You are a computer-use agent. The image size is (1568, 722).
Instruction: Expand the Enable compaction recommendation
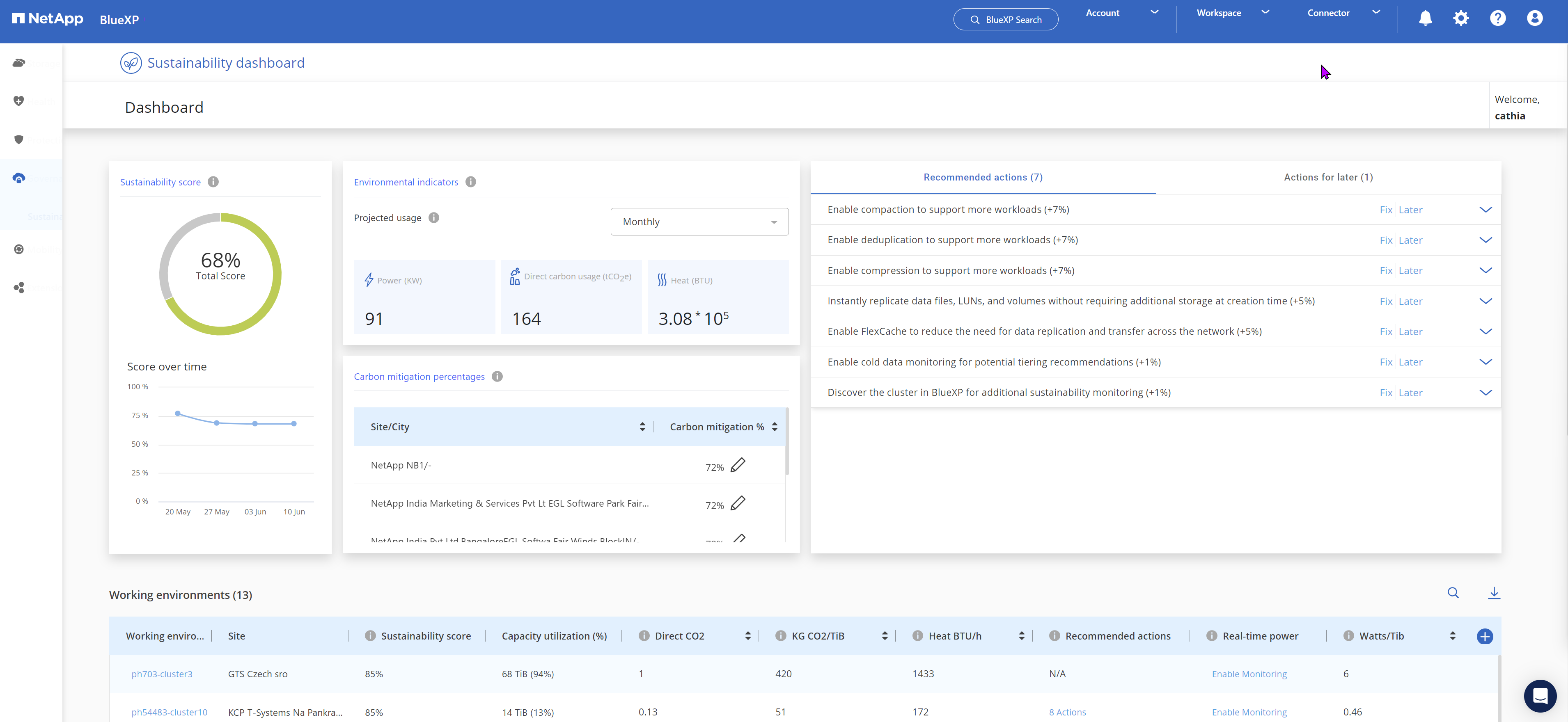point(1485,210)
